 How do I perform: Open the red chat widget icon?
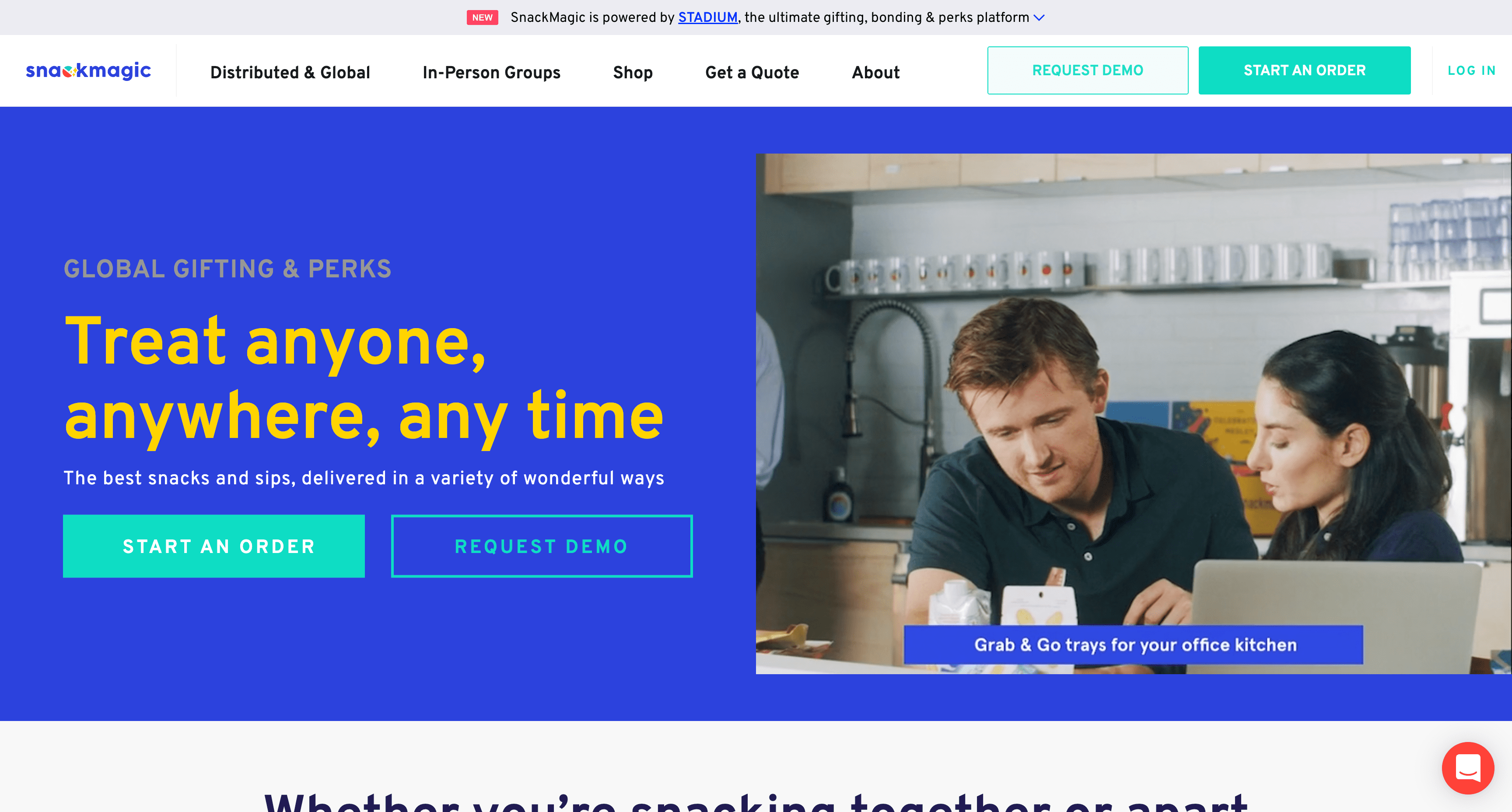tap(1467, 768)
